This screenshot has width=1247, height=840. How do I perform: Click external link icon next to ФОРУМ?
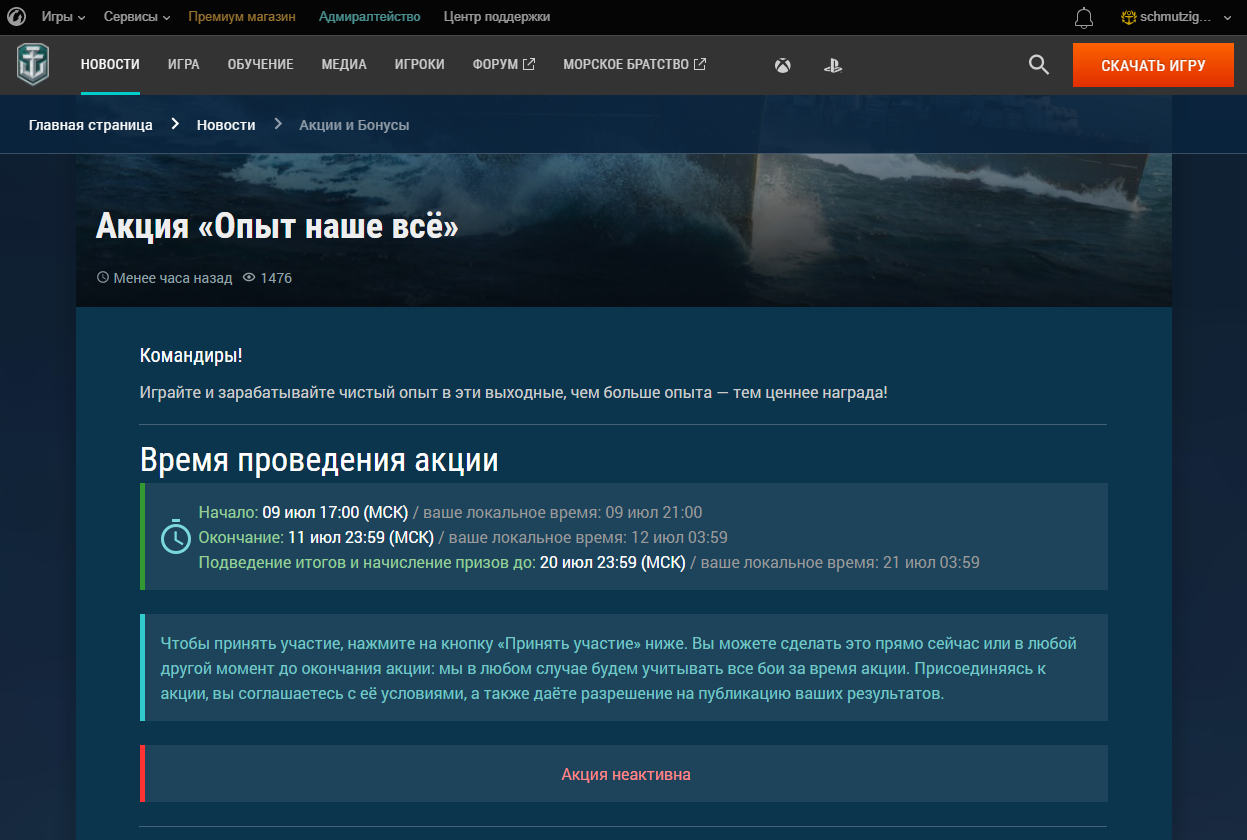click(x=529, y=64)
